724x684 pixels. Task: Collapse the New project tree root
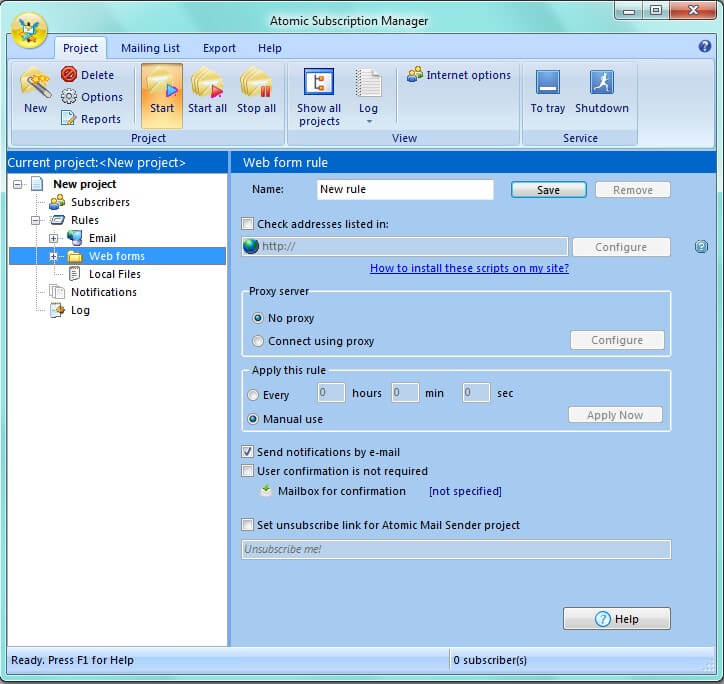pos(18,184)
